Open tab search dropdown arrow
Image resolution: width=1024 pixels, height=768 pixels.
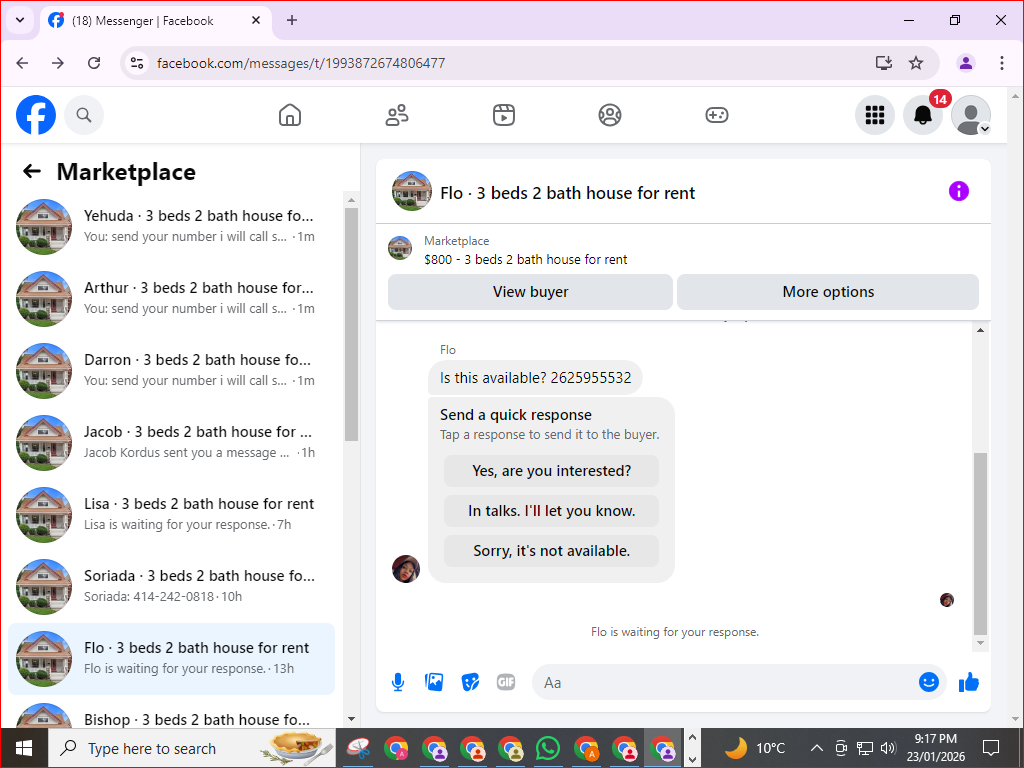(x=20, y=20)
